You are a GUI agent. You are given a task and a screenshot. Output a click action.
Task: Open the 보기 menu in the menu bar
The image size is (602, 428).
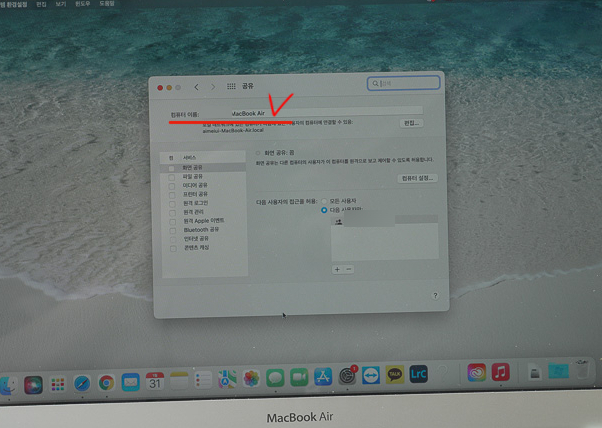tap(61, 4)
